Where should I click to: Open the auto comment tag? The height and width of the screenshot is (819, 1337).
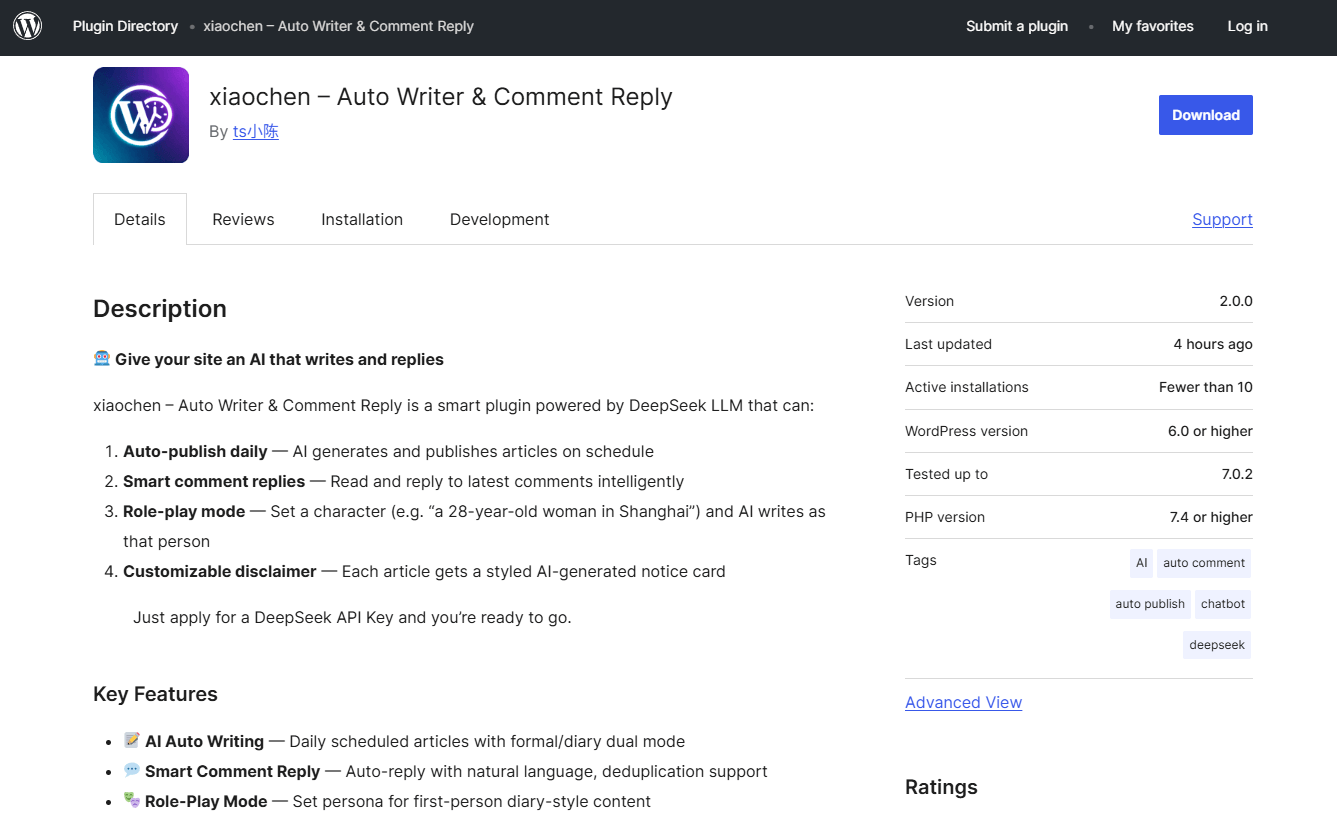[1204, 563]
